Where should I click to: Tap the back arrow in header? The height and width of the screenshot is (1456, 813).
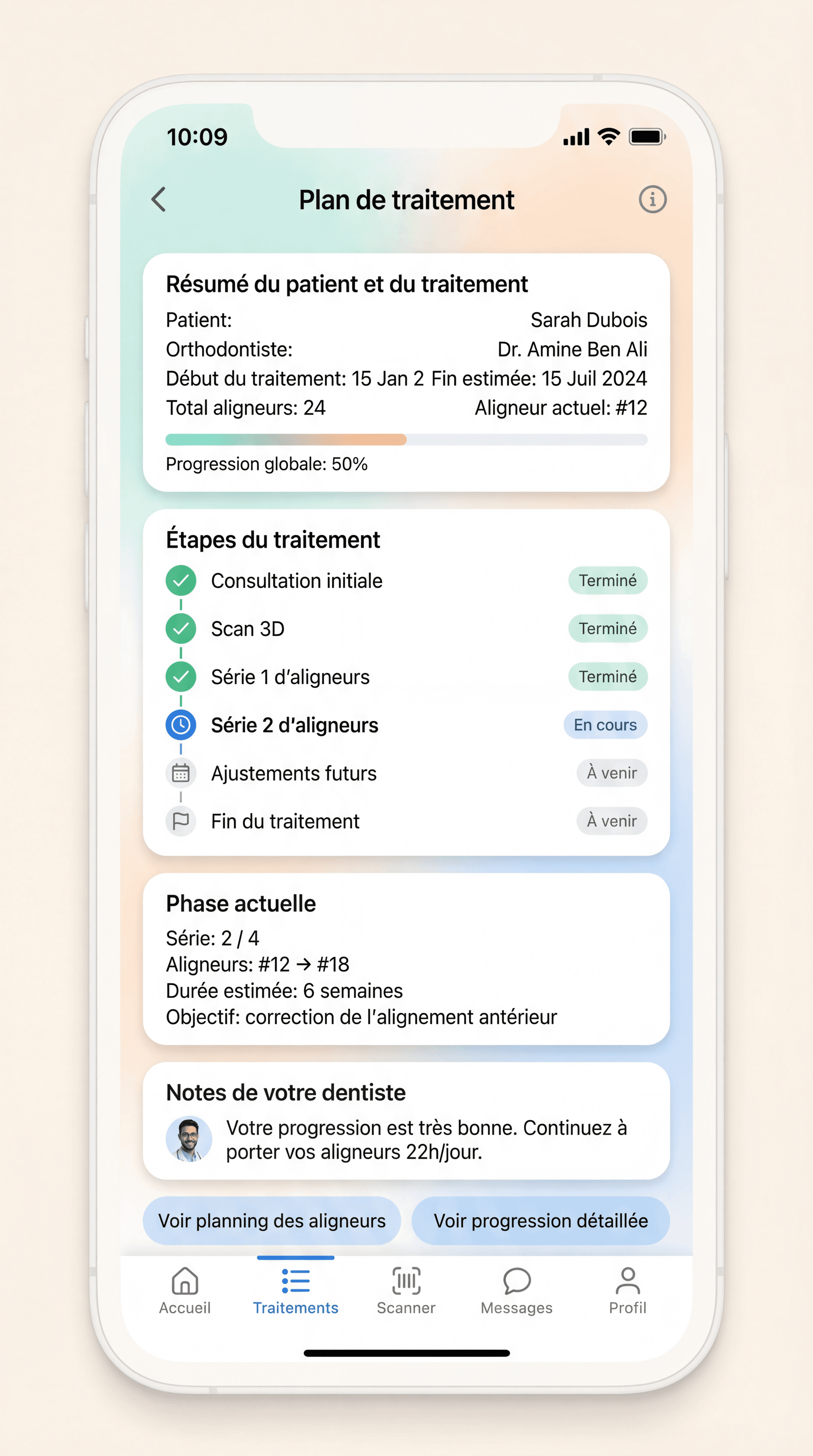(x=159, y=199)
